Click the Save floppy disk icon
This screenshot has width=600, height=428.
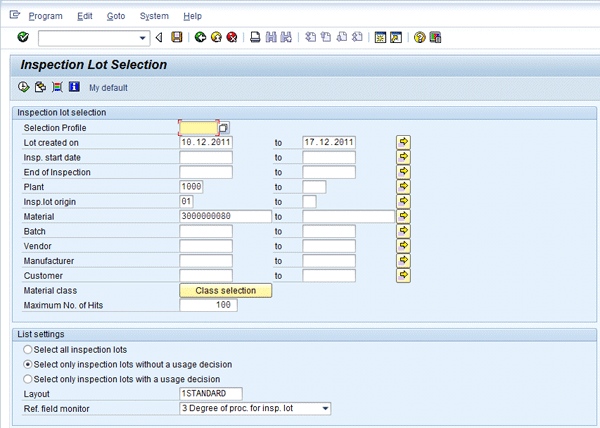pyautogui.click(x=176, y=37)
